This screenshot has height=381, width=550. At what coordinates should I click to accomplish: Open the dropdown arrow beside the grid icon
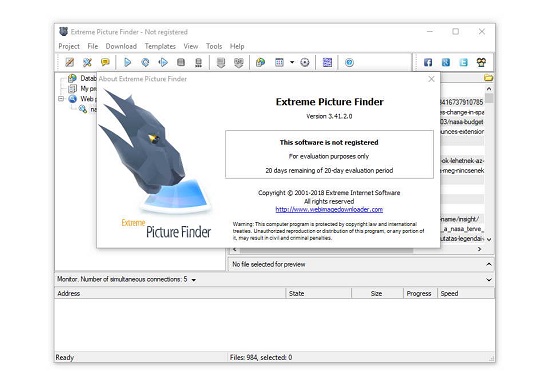292,62
